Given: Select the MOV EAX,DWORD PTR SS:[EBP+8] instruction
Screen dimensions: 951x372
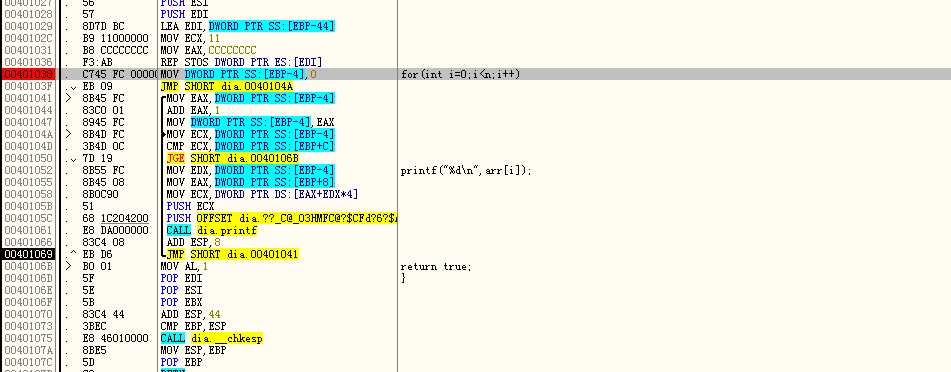Looking at the screenshot, I should 250,183.
